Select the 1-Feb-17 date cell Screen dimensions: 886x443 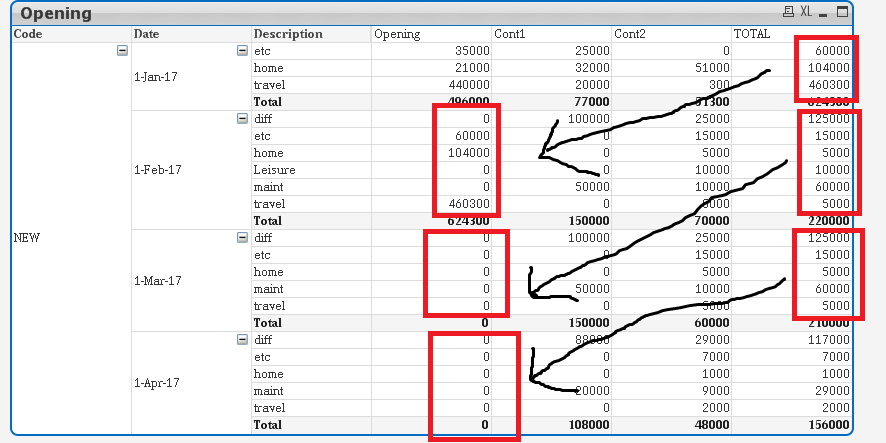158,170
